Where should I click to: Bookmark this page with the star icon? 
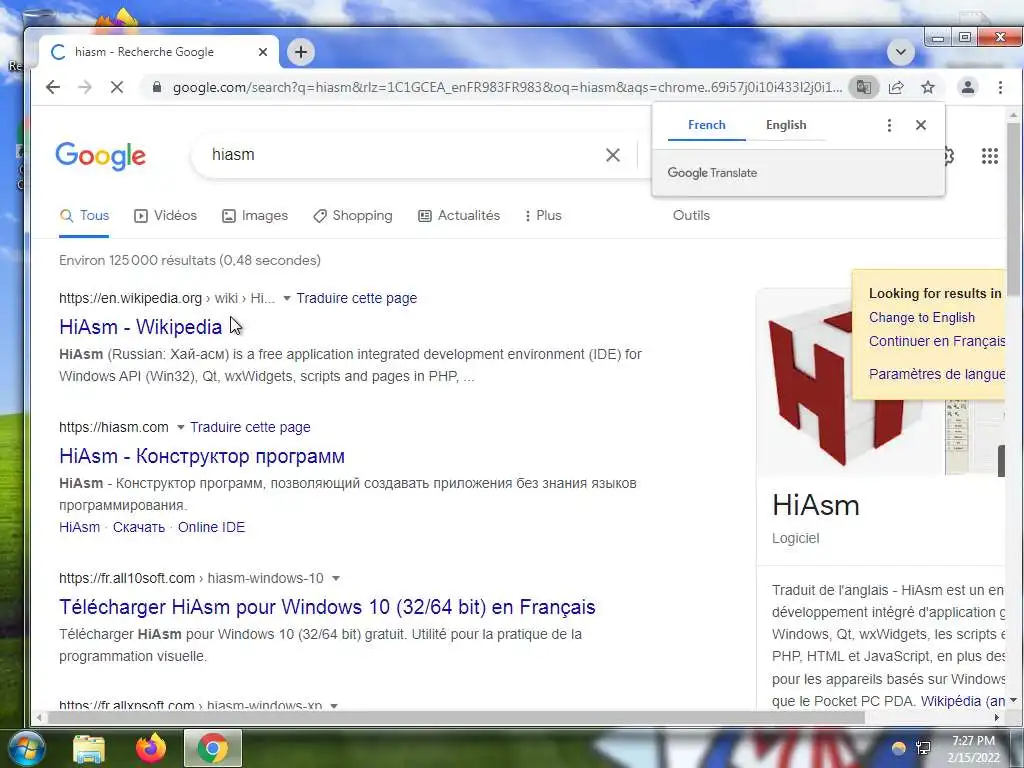(x=928, y=87)
